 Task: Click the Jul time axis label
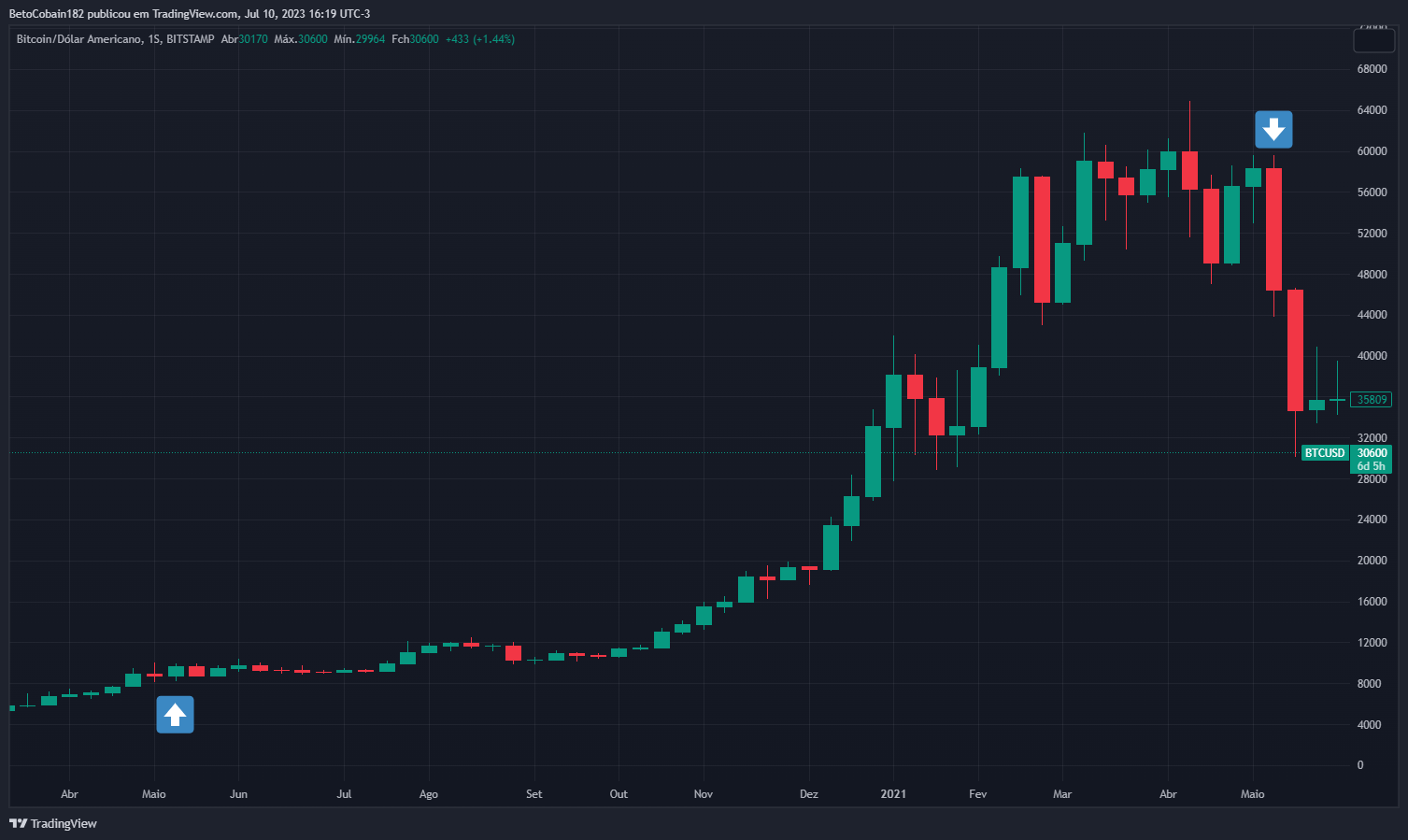tap(344, 794)
